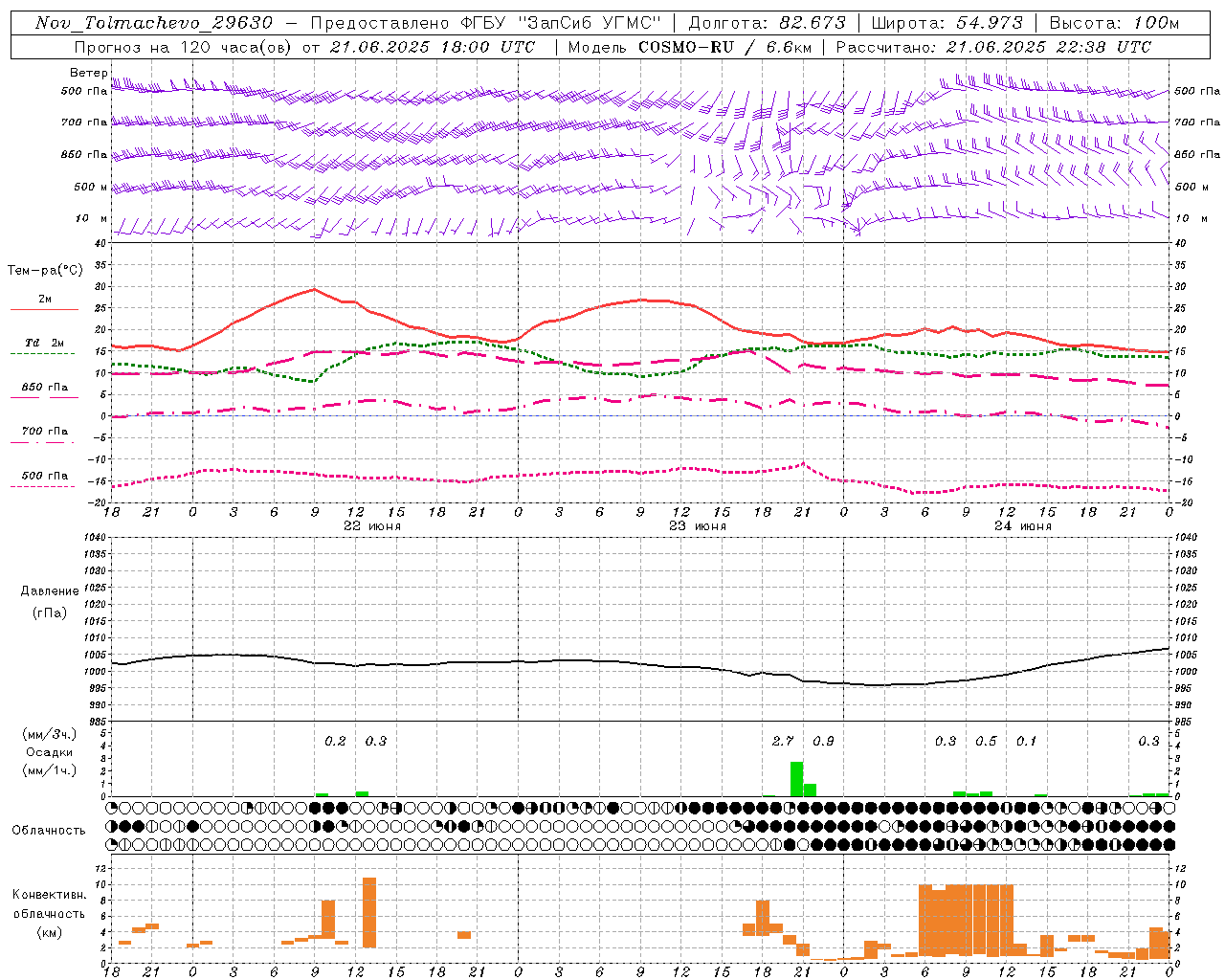Click the 'Тем-ра(°C)' temperature panel label

pyautogui.click(x=45, y=271)
